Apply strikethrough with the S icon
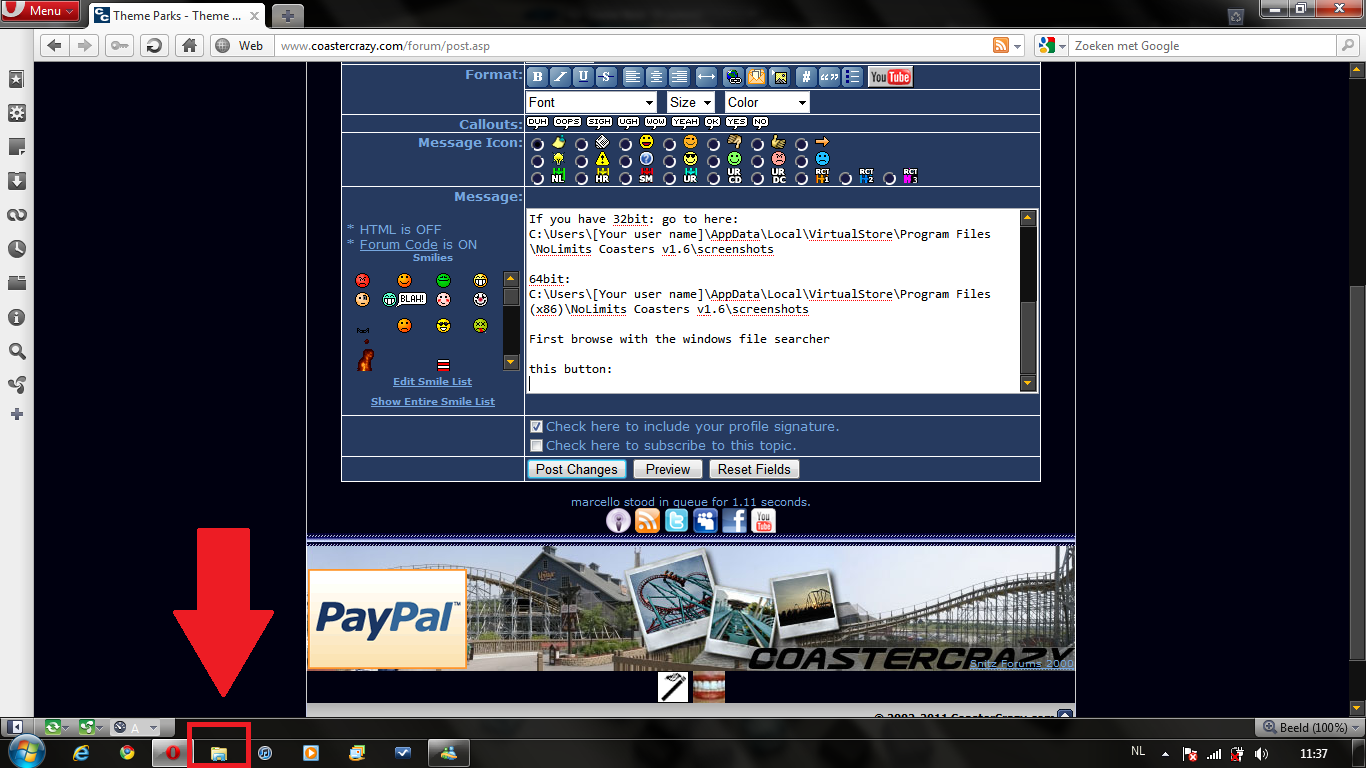 606,77
